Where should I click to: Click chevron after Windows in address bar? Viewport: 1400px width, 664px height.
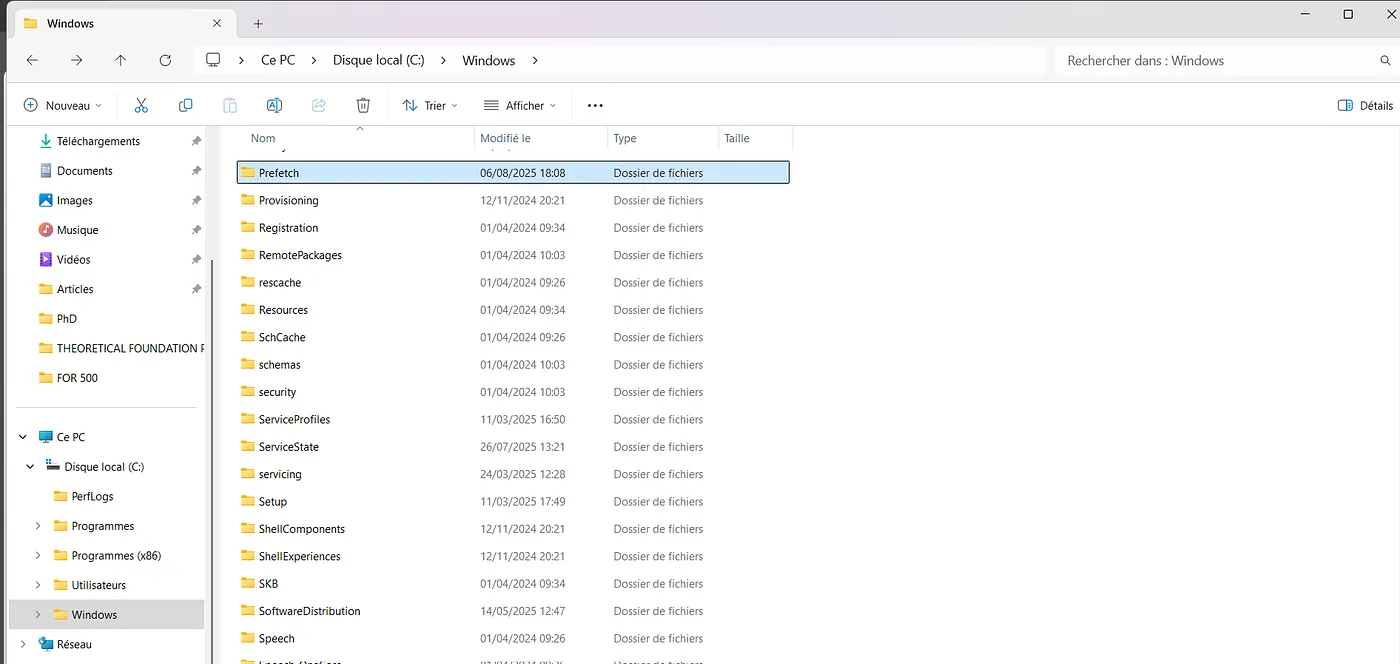click(x=535, y=60)
